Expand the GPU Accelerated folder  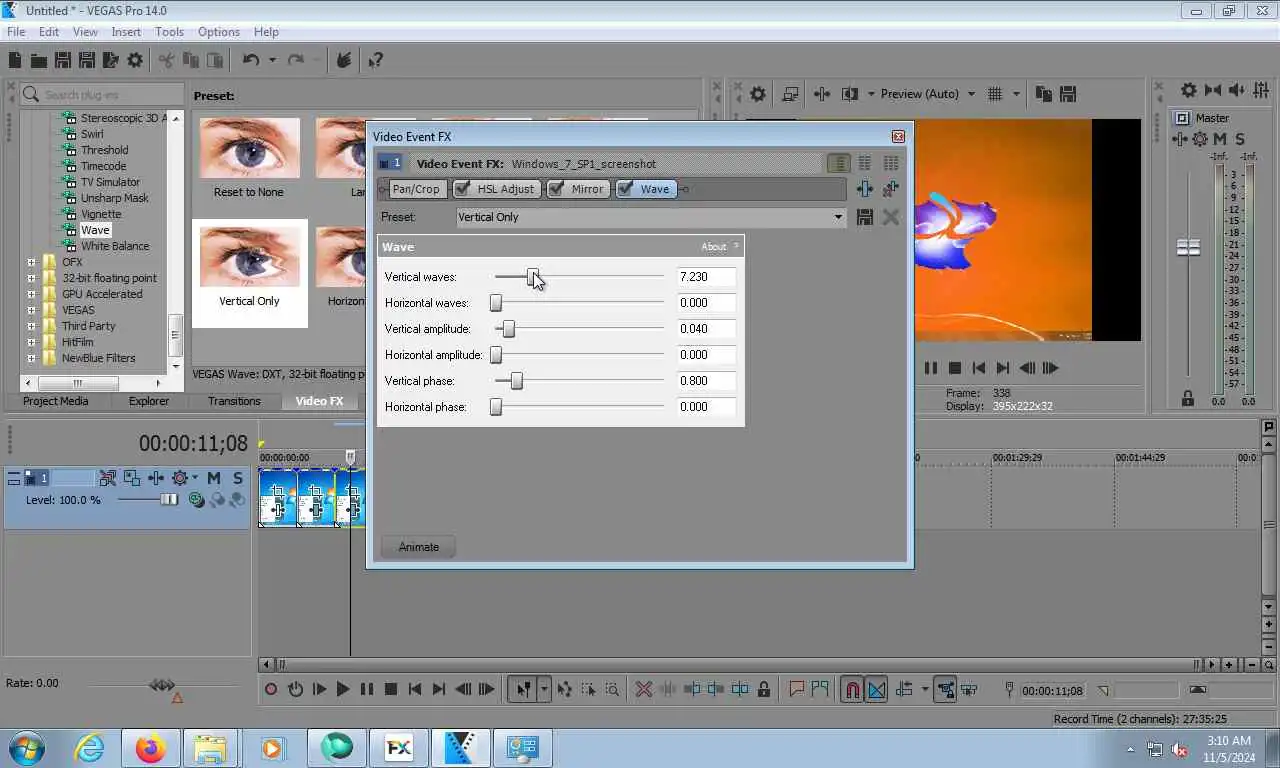click(x=31, y=294)
